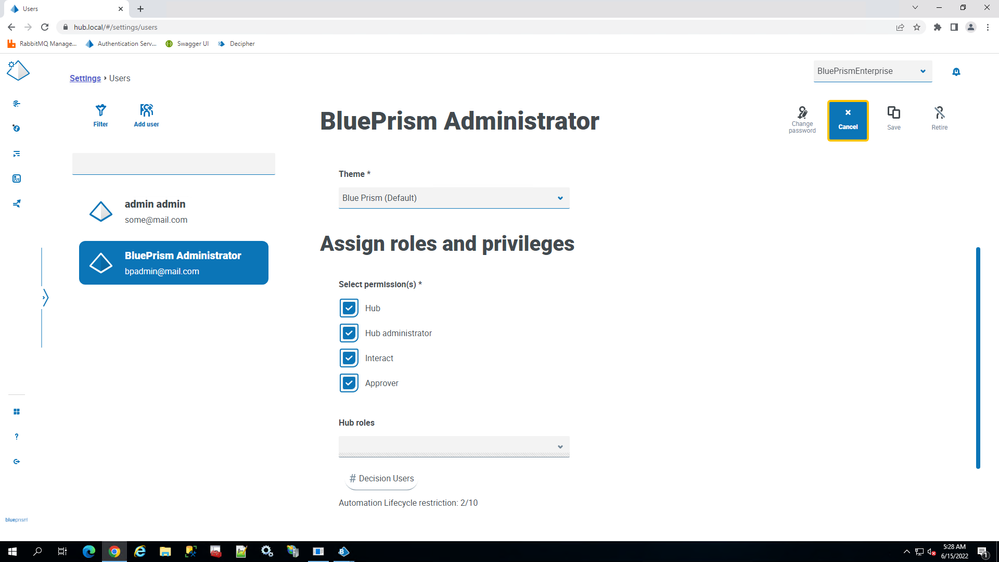Open the Change password action

(802, 120)
